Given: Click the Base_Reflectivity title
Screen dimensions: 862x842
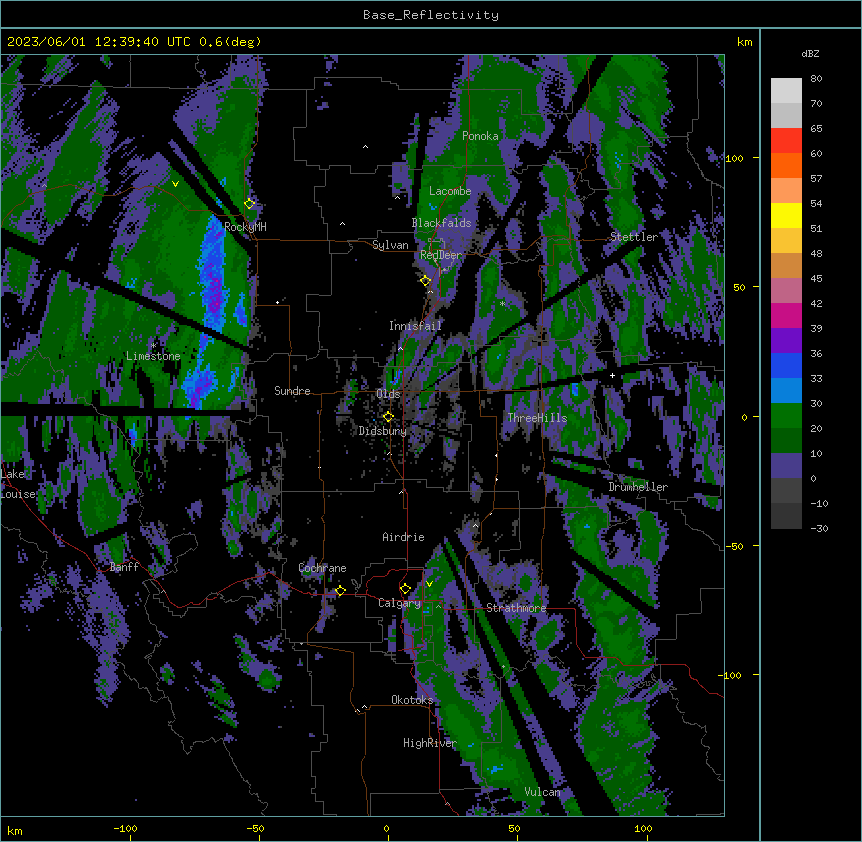Looking at the screenshot, I should [x=431, y=15].
